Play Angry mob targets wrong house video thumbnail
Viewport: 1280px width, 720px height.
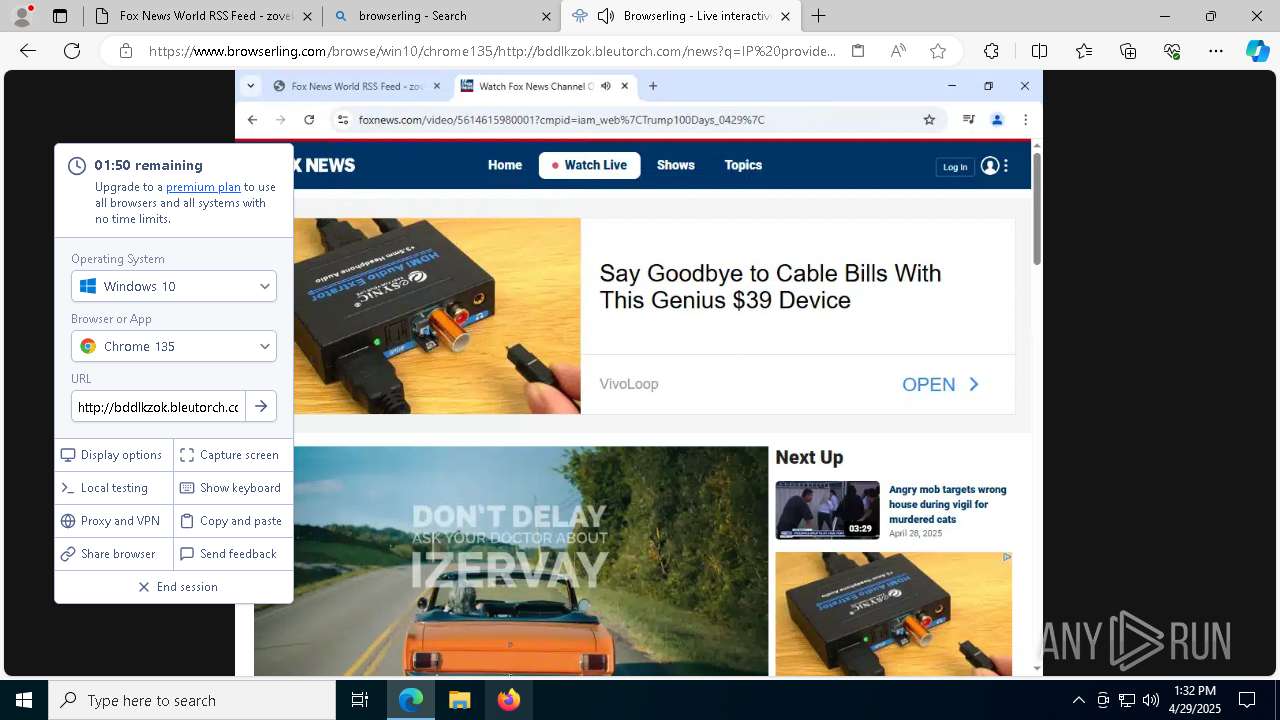pos(827,510)
